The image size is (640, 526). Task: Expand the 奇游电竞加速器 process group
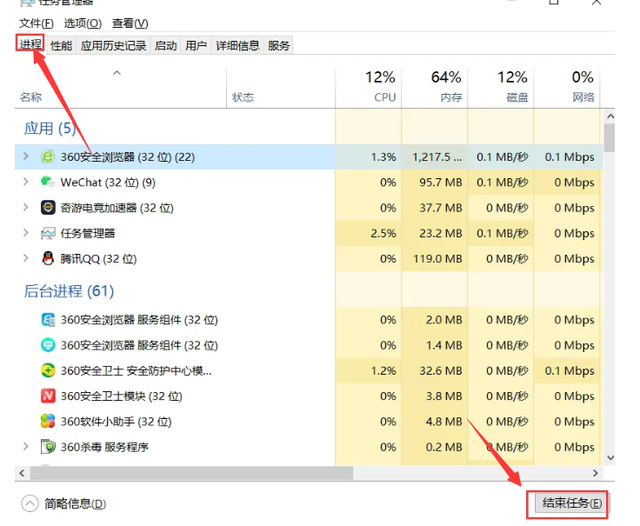[26, 207]
